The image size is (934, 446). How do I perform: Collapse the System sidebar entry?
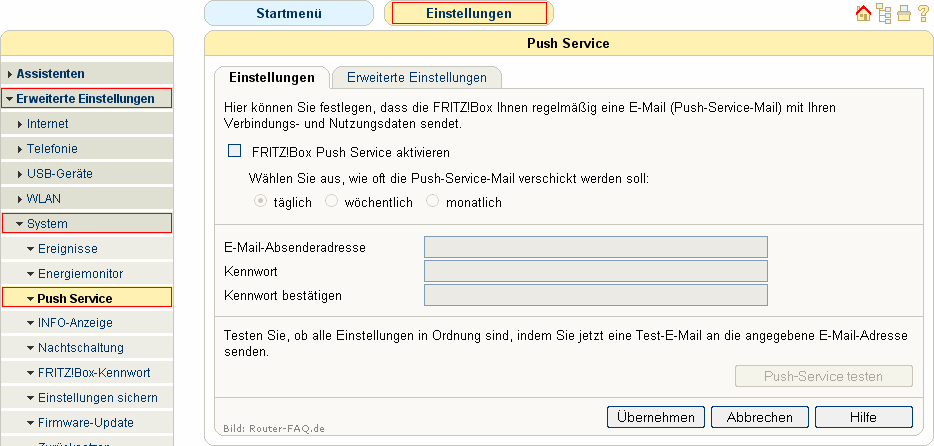click(87, 224)
